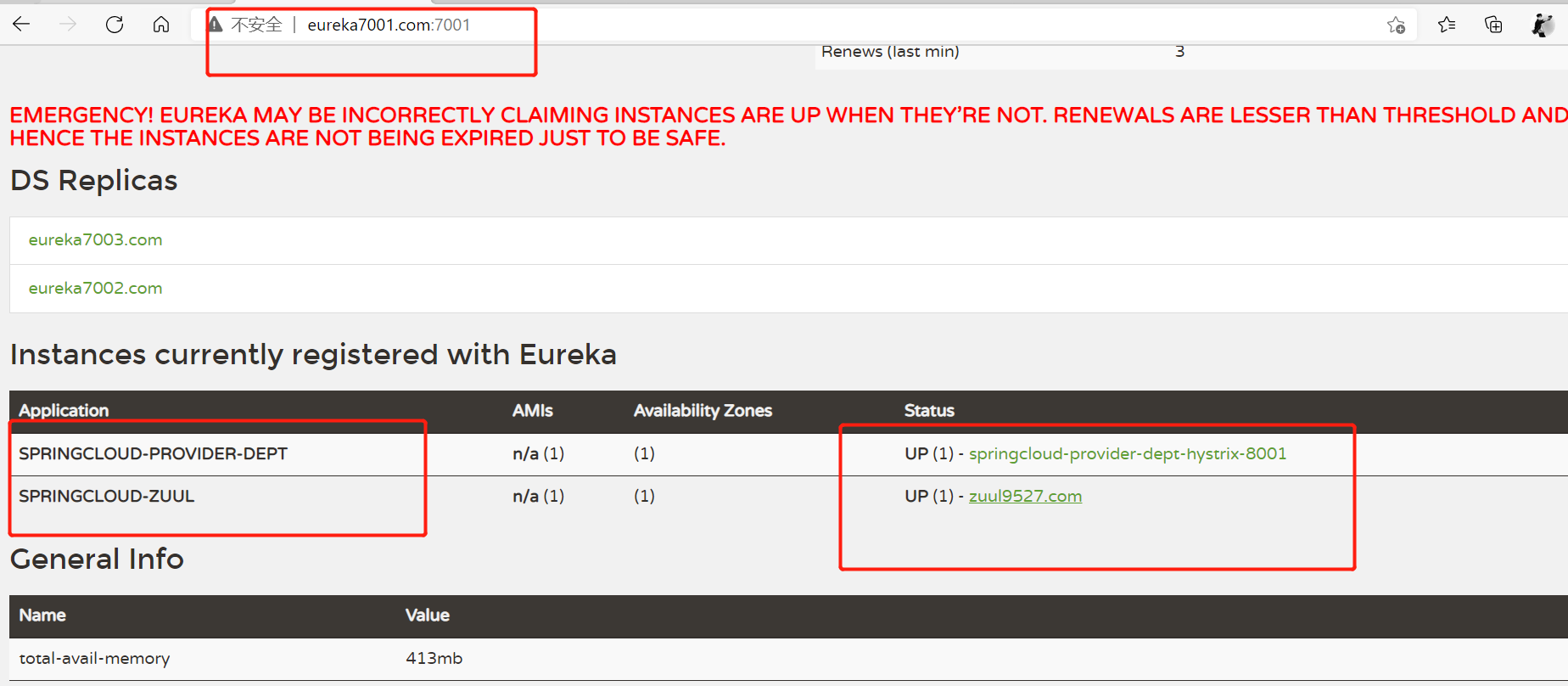
Task: Click the EMERGENCY warning message text
Action: 789,127
